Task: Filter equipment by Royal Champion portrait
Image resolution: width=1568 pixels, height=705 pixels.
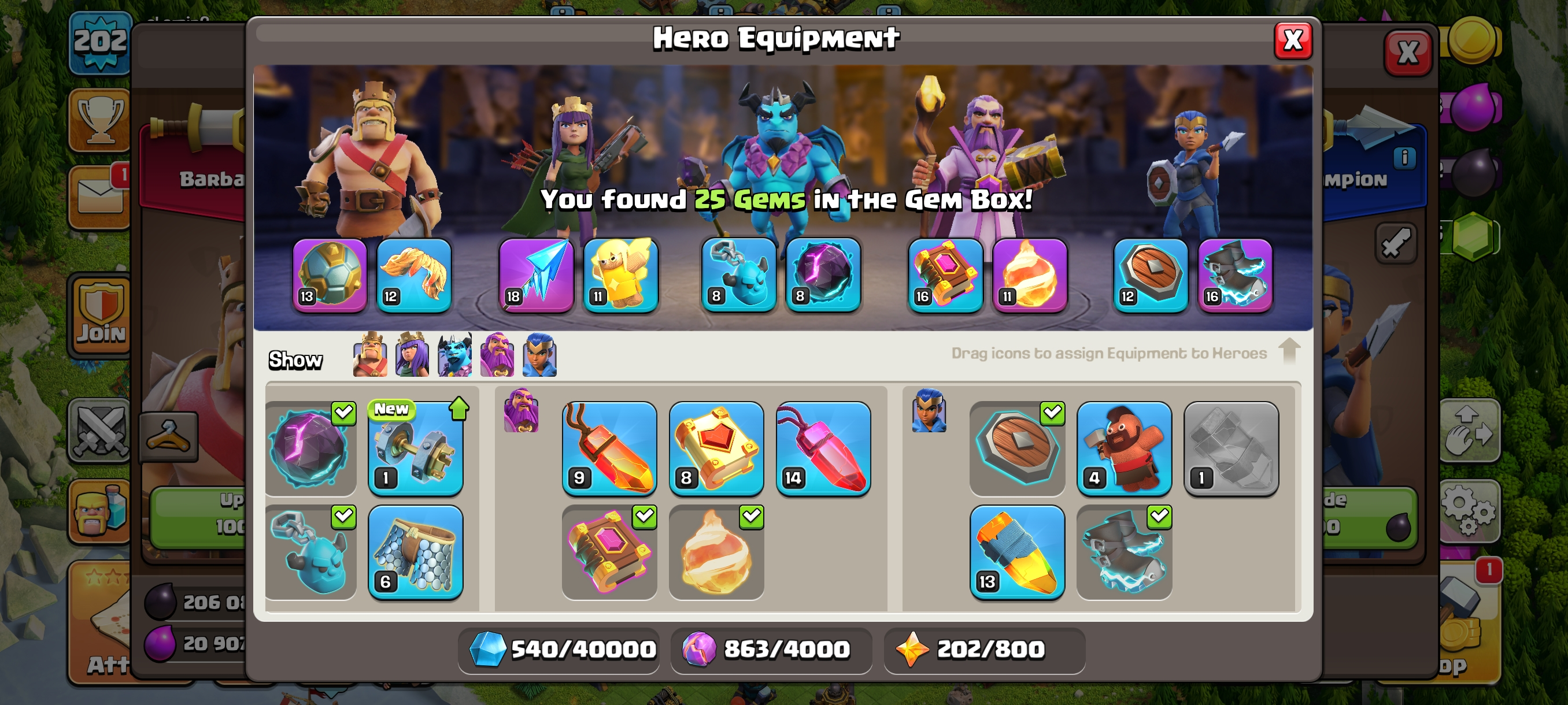Action: click(x=540, y=355)
